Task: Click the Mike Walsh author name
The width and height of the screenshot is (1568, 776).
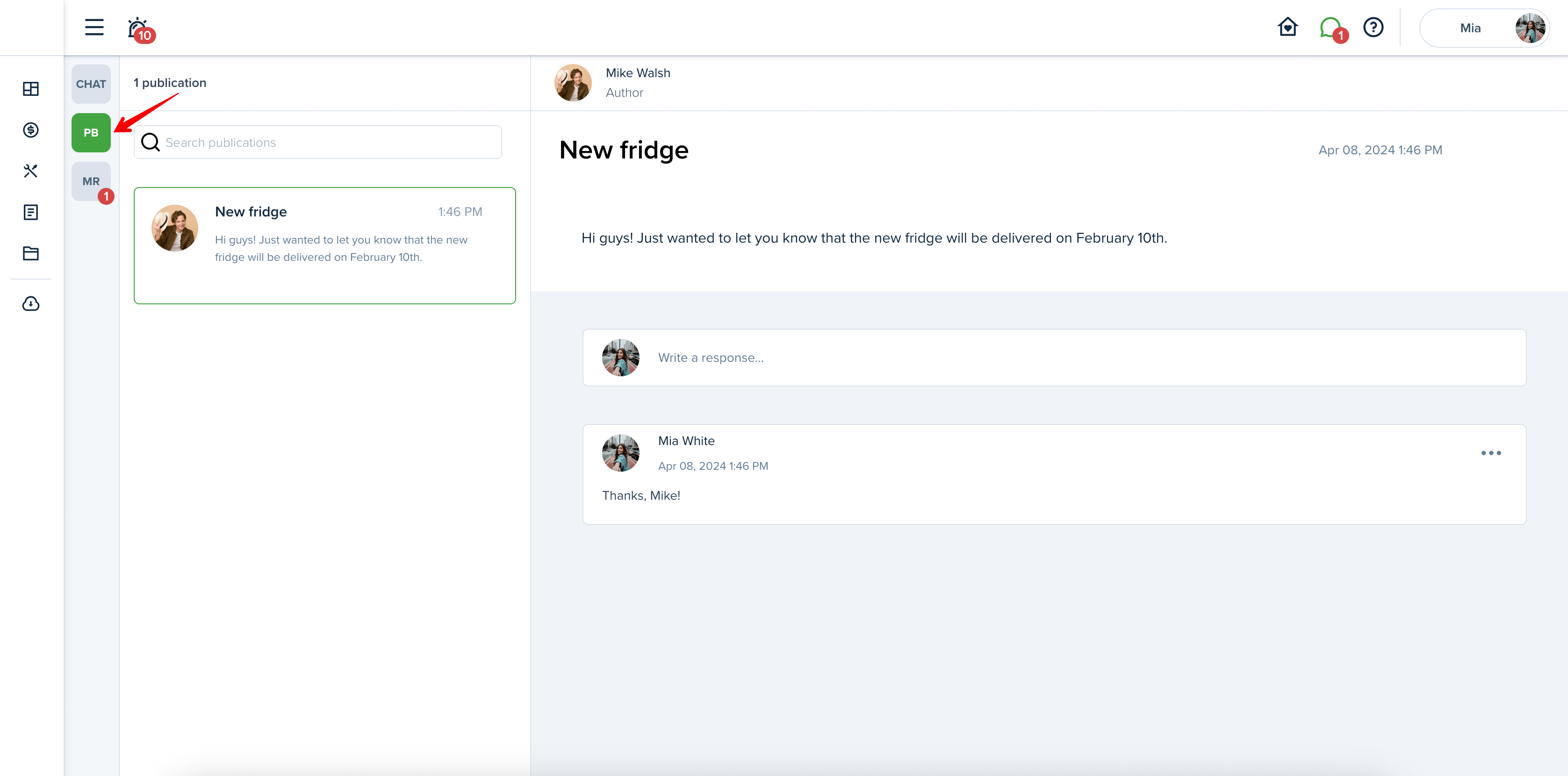Action: [638, 73]
